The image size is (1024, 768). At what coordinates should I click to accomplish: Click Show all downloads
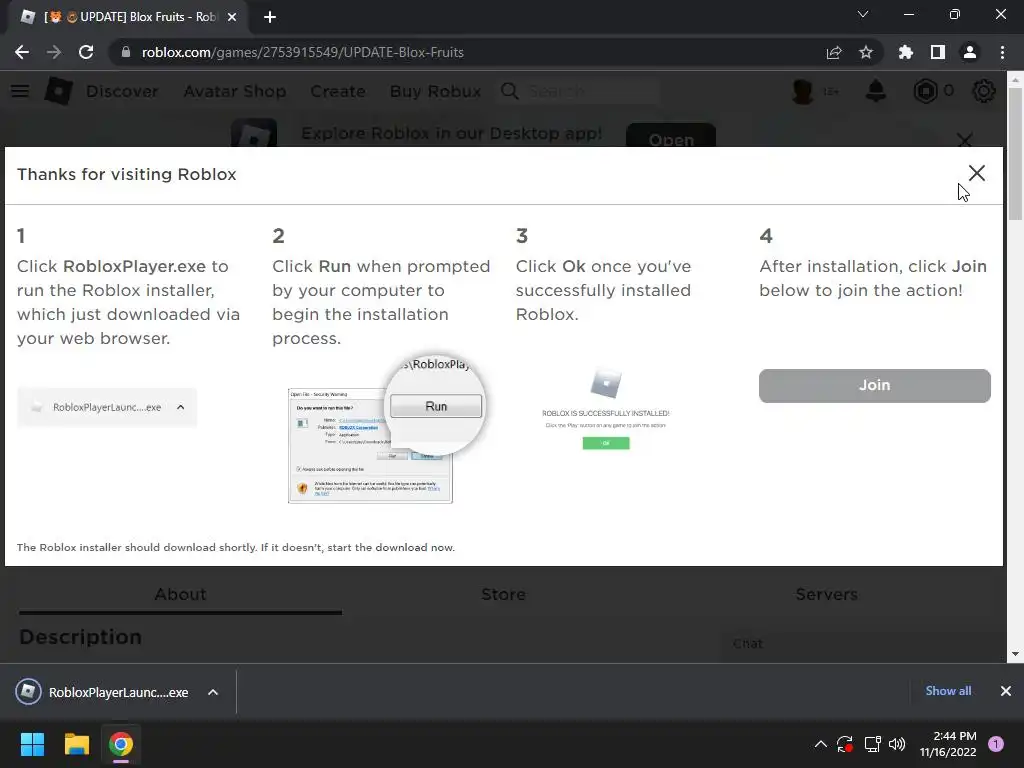[948, 691]
